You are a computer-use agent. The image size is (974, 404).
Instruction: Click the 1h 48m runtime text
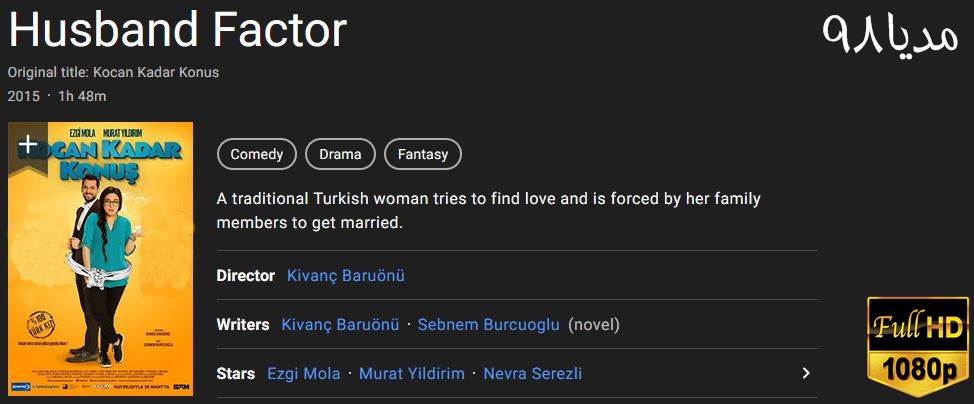(82, 97)
